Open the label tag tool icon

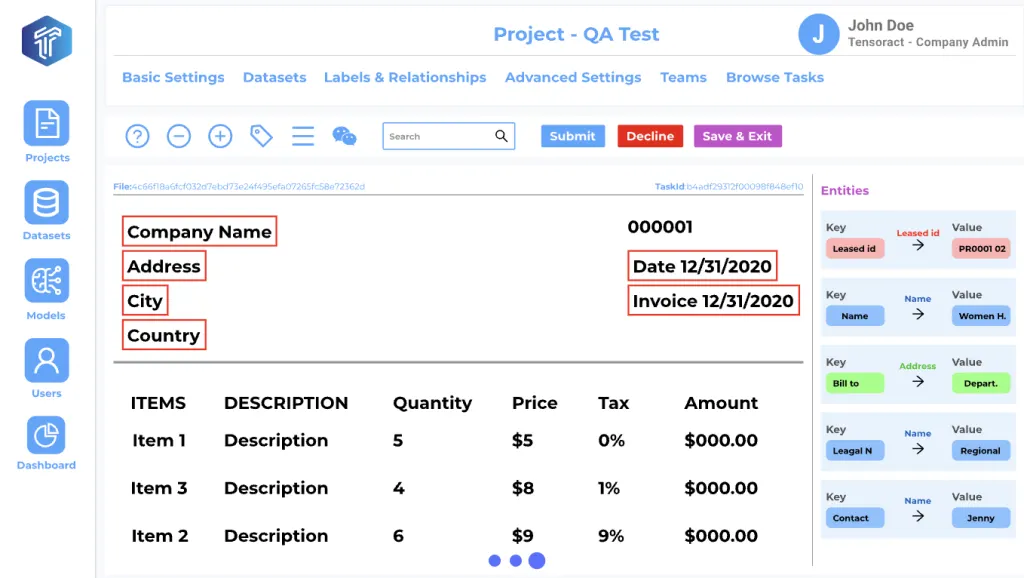[x=260, y=135]
